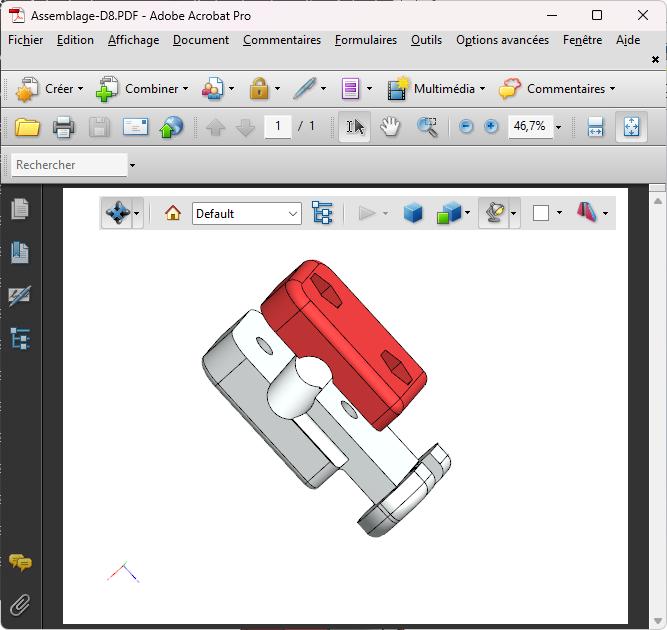
Task: Toggle the 3D cross section tool
Action: tap(586, 213)
